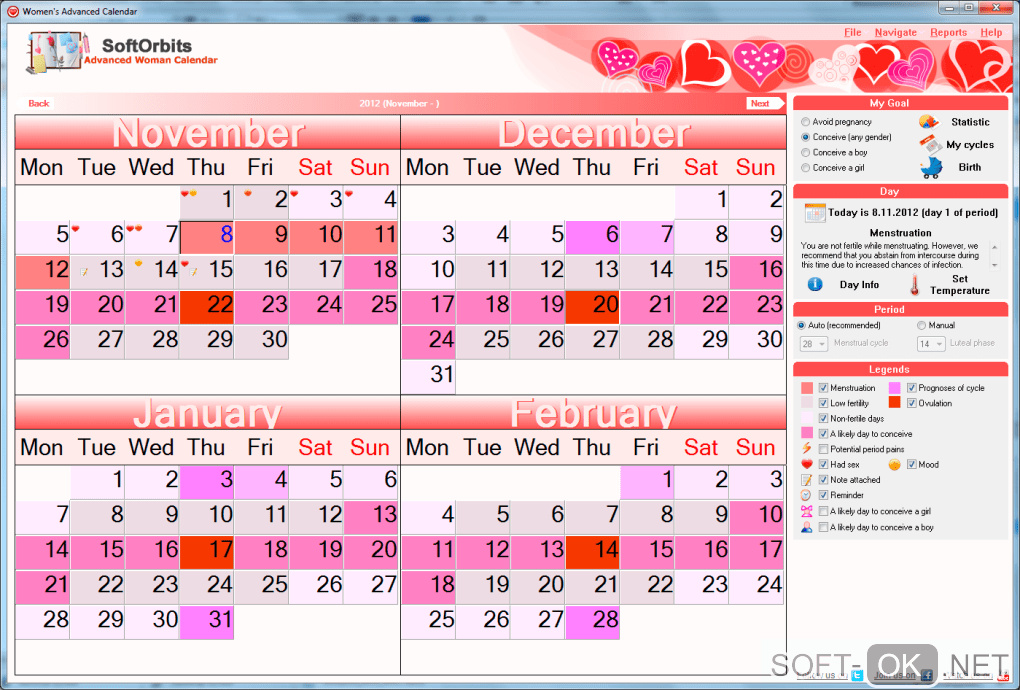
Task: Click the blue Day Info icon
Action: pyautogui.click(x=814, y=284)
